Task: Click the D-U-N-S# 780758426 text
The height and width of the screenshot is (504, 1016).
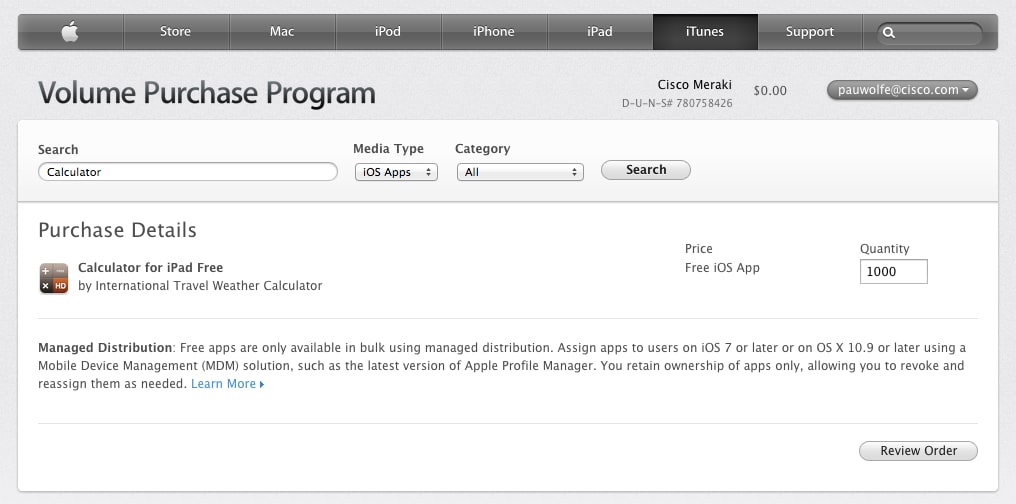Action: 677,103
